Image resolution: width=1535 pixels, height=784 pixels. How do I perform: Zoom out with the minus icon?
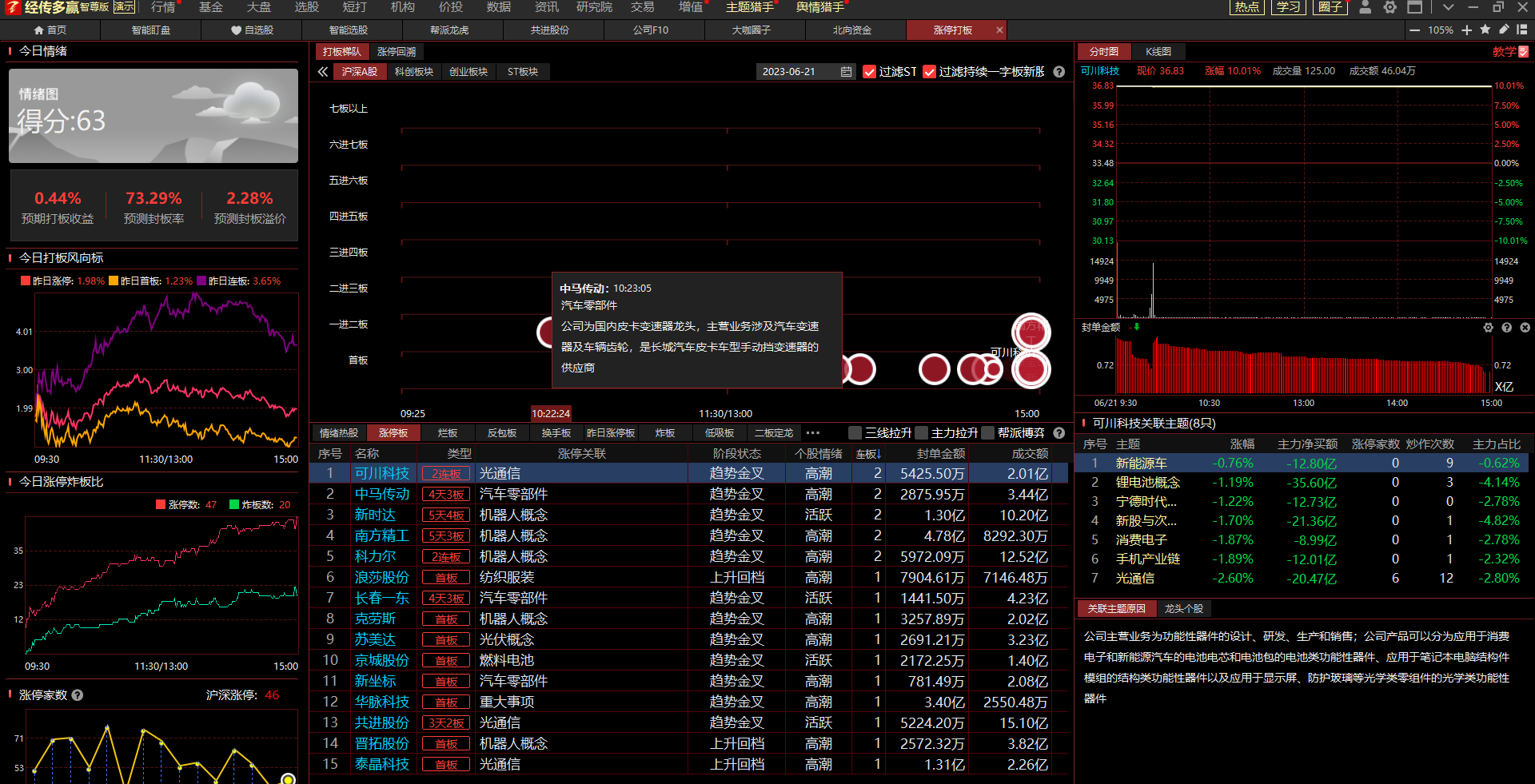(1415, 30)
